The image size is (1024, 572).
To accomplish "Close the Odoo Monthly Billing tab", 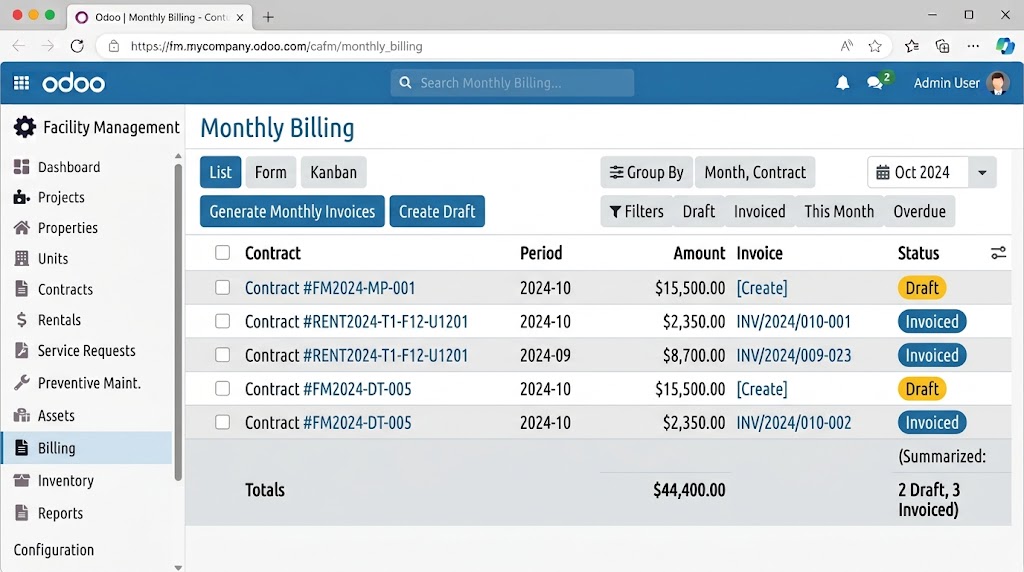I will 240,18.
